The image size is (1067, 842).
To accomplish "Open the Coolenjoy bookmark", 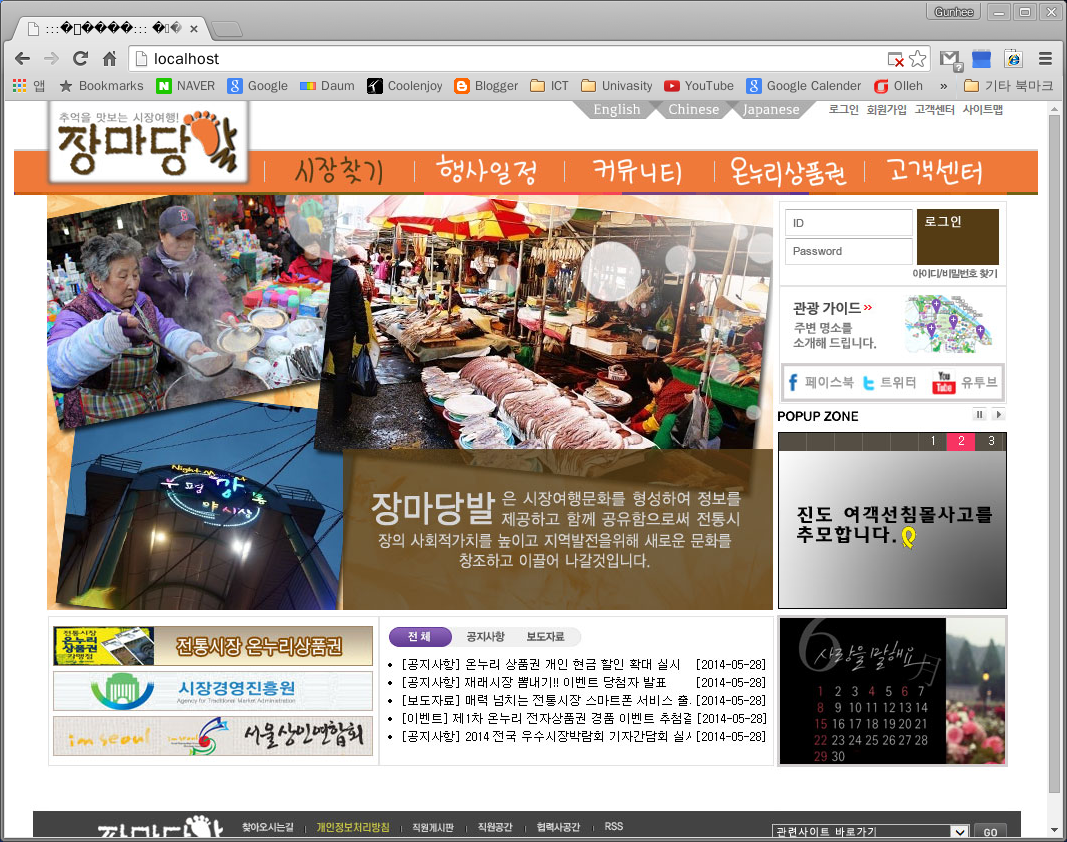I will point(404,86).
